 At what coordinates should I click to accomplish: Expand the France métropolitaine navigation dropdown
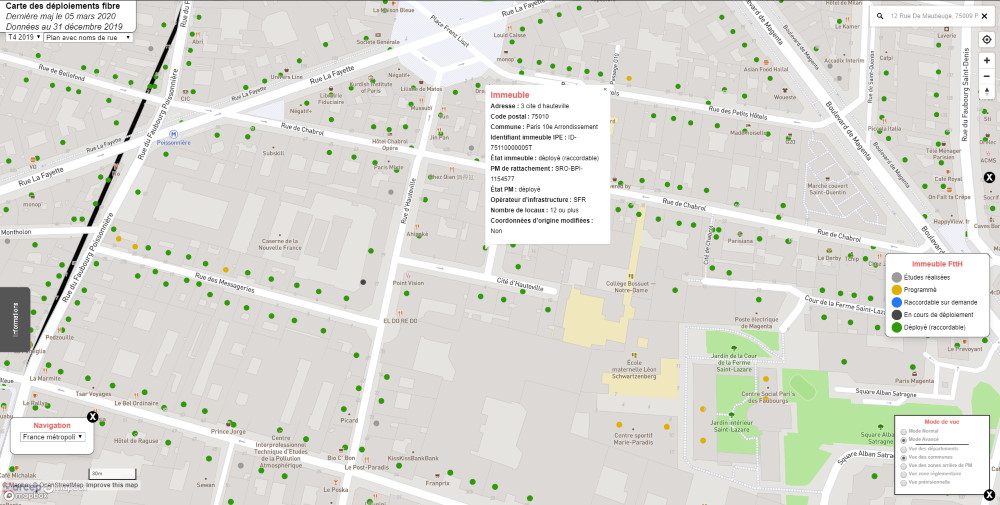(54, 437)
